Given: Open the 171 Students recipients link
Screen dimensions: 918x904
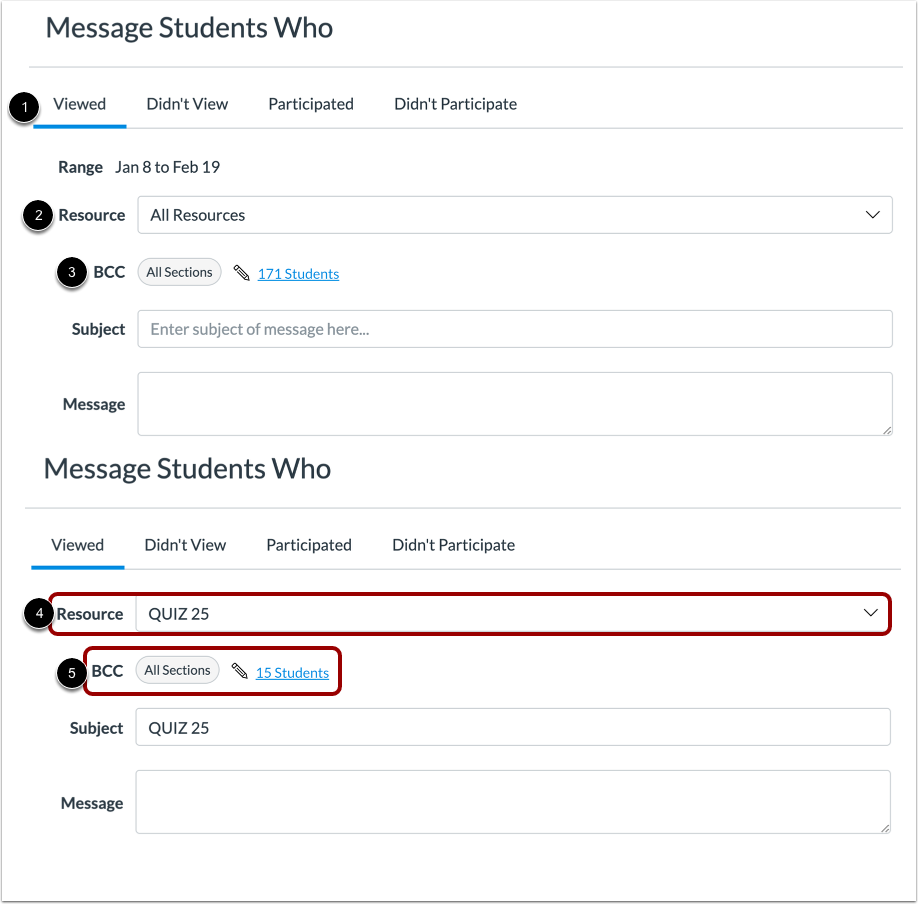Looking at the screenshot, I should click(298, 272).
